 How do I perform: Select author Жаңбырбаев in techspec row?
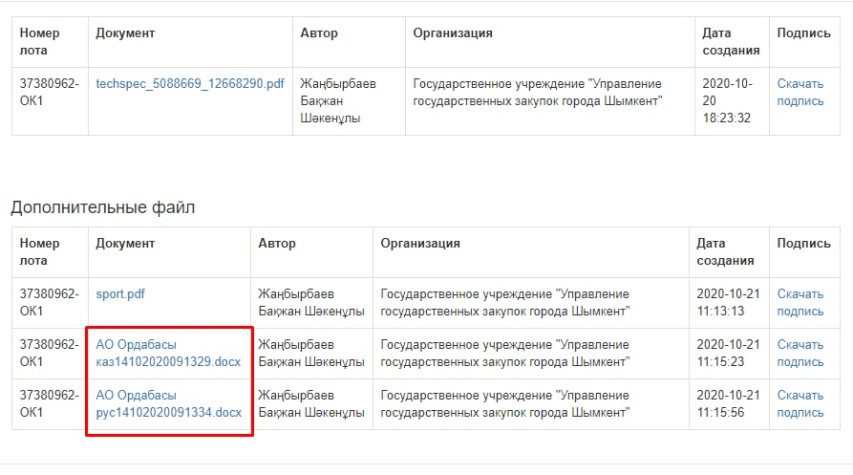point(338,101)
